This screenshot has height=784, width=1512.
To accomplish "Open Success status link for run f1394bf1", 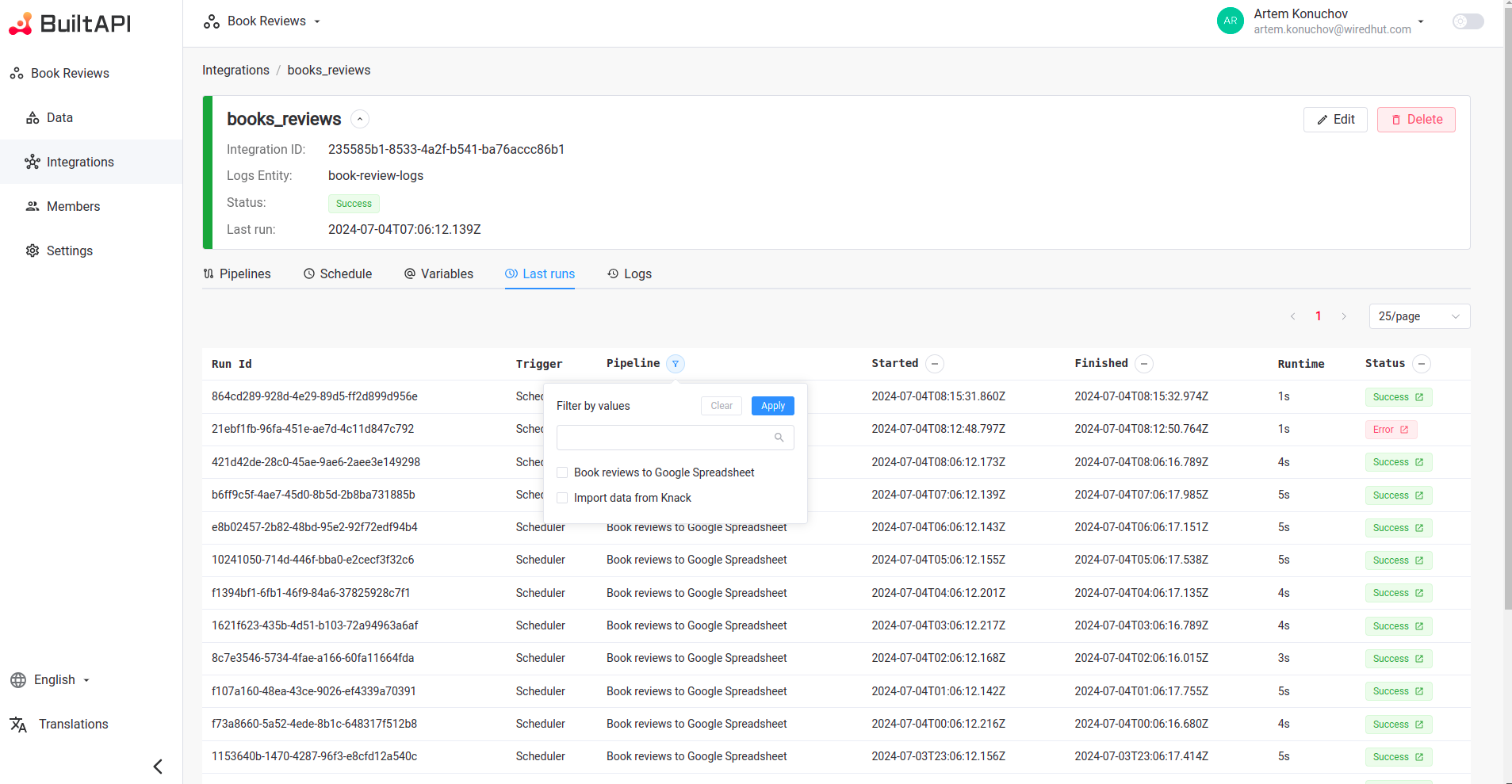I will pyautogui.click(x=1399, y=593).
